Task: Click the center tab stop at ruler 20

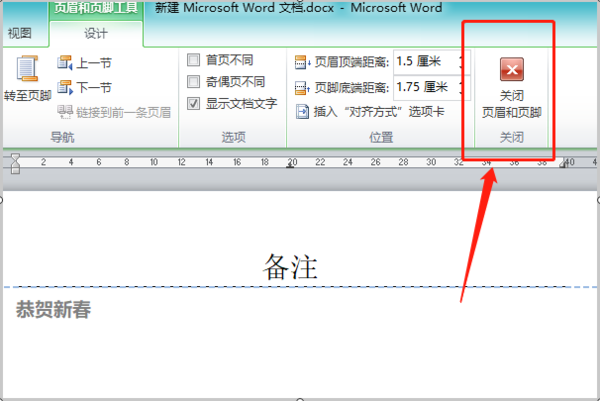Action: 290,166
